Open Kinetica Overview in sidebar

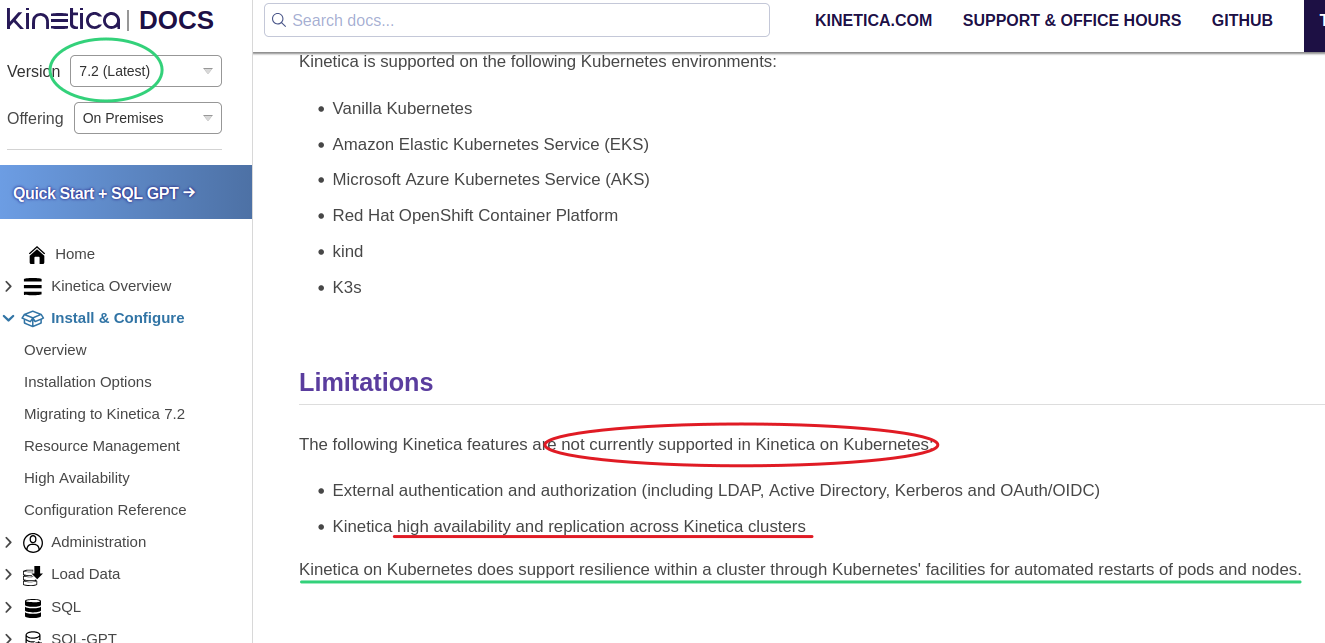111,286
